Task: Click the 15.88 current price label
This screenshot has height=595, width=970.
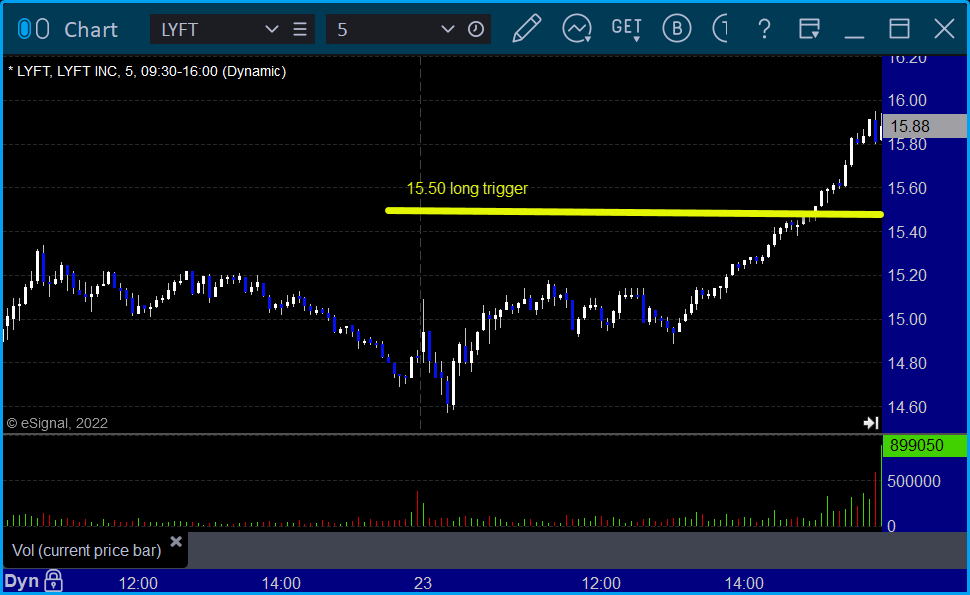Action: pyautogui.click(x=924, y=126)
